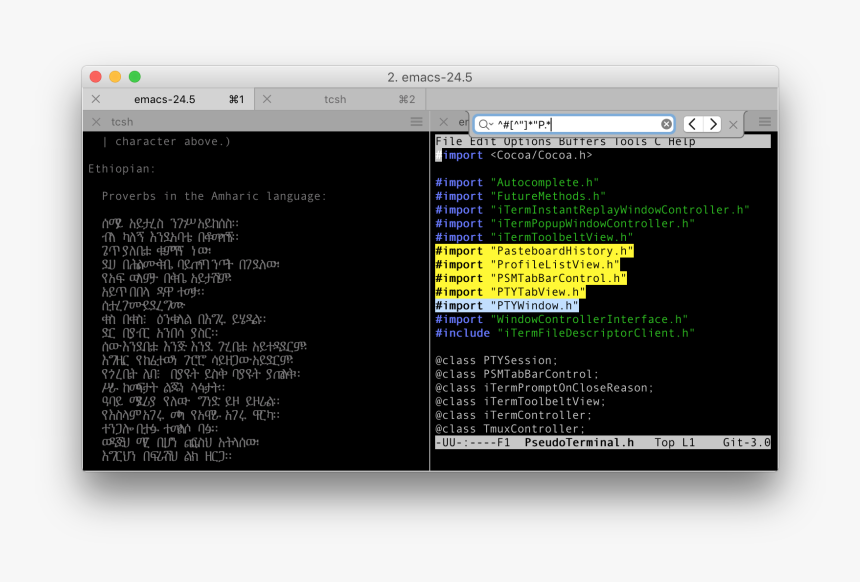Click the window title '2. emacs-24.5'
Image resolution: width=860 pixels, height=582 pixels.
coord(429,77)
